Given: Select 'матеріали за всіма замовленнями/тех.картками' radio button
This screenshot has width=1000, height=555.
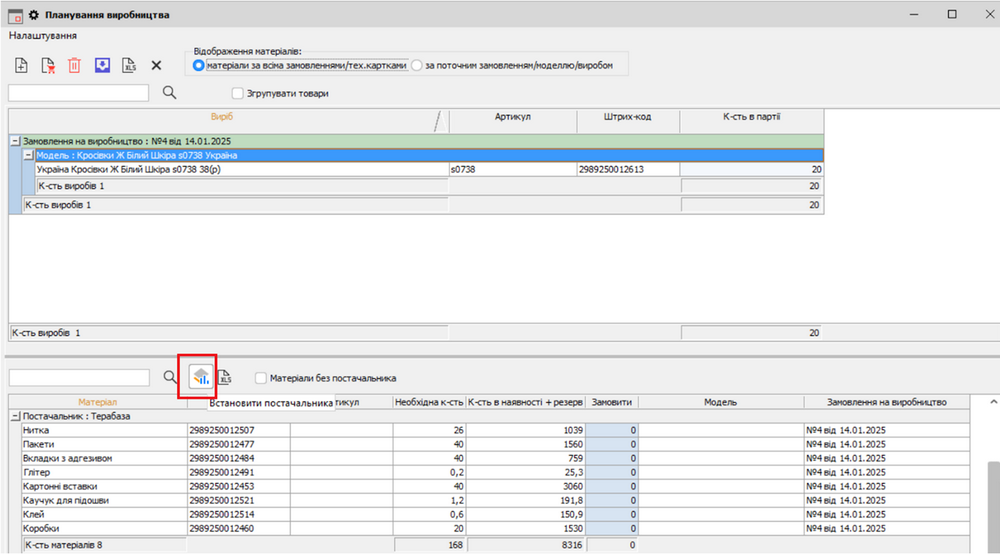Looking at the screenshot, I should tap(198, 65).
